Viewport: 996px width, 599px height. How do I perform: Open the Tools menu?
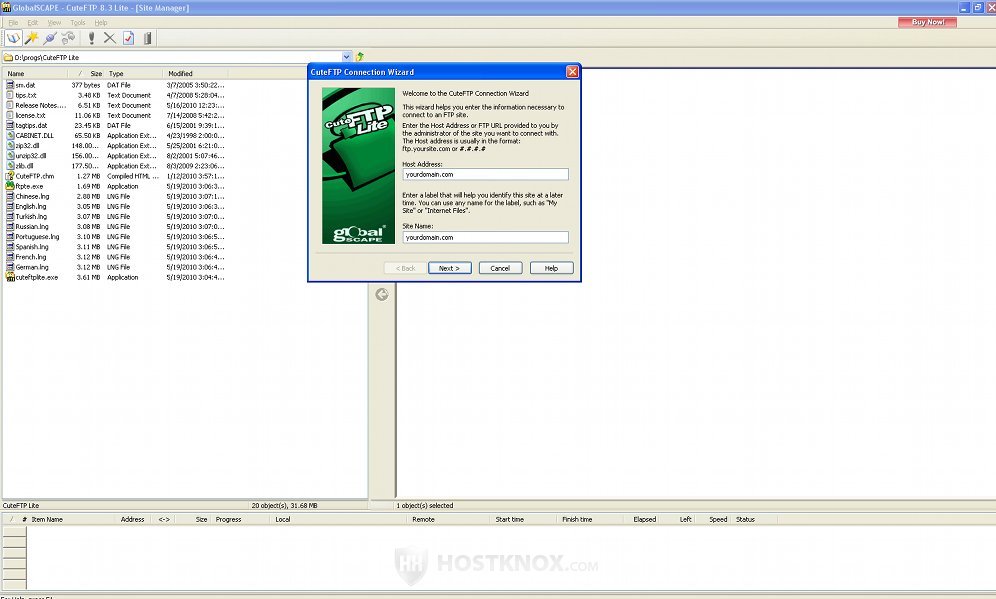(x=77, y=22)
